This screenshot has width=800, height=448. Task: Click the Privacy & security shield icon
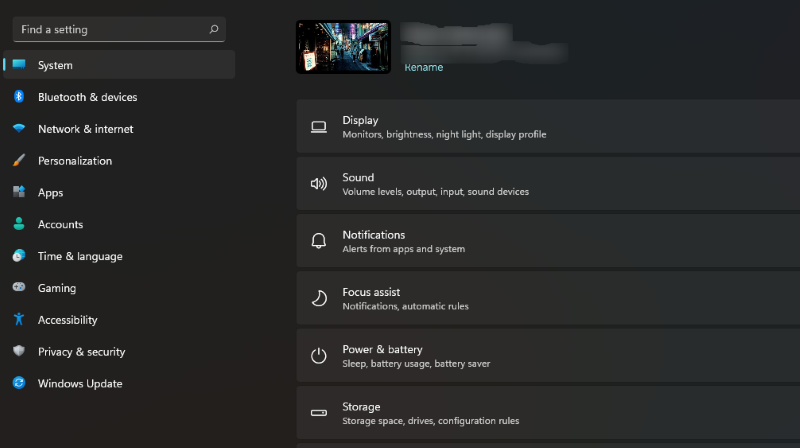tap(18, 352)
